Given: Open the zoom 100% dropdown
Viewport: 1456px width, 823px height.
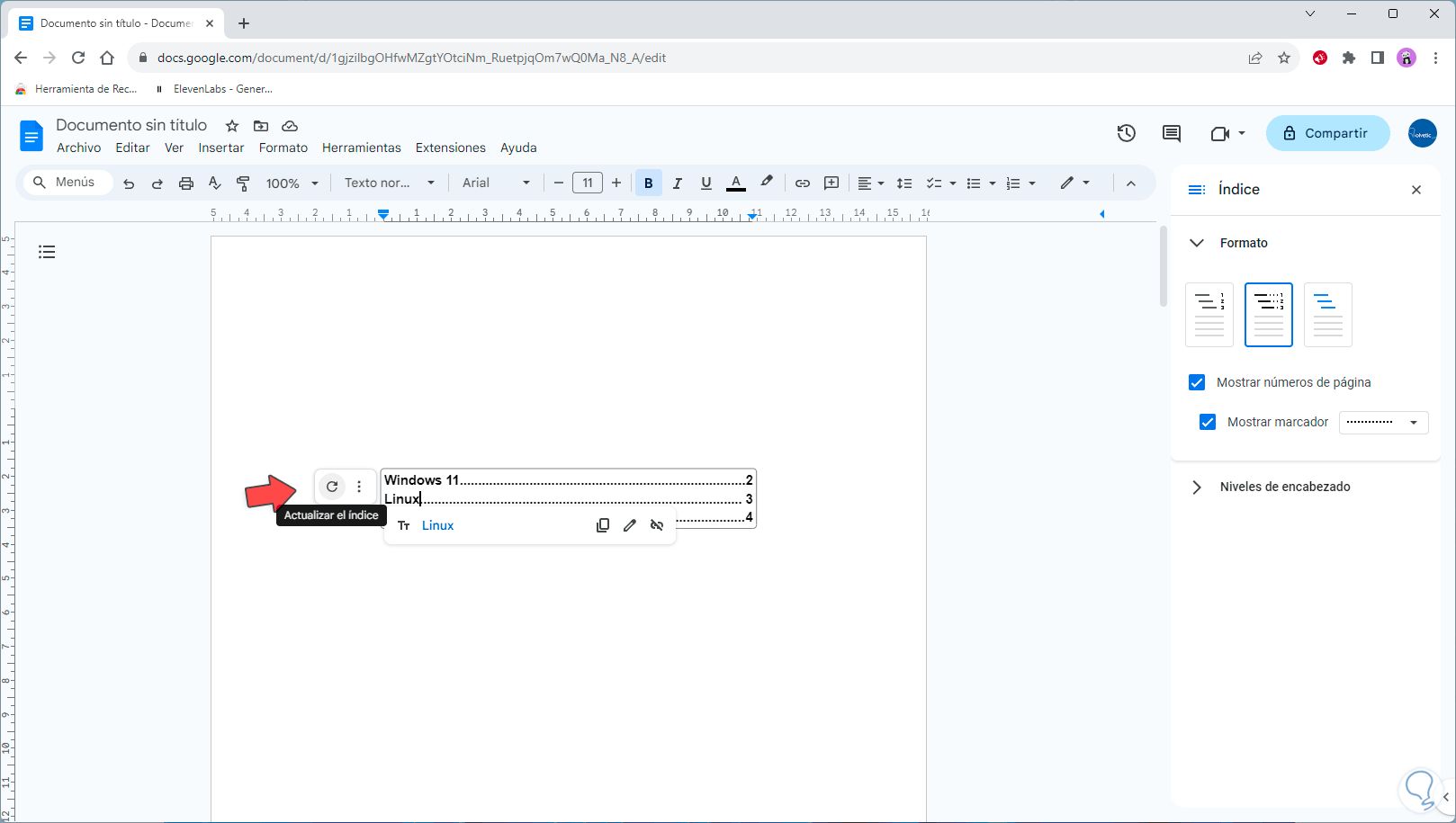Looking at the screenshot, I should [292, 183].
